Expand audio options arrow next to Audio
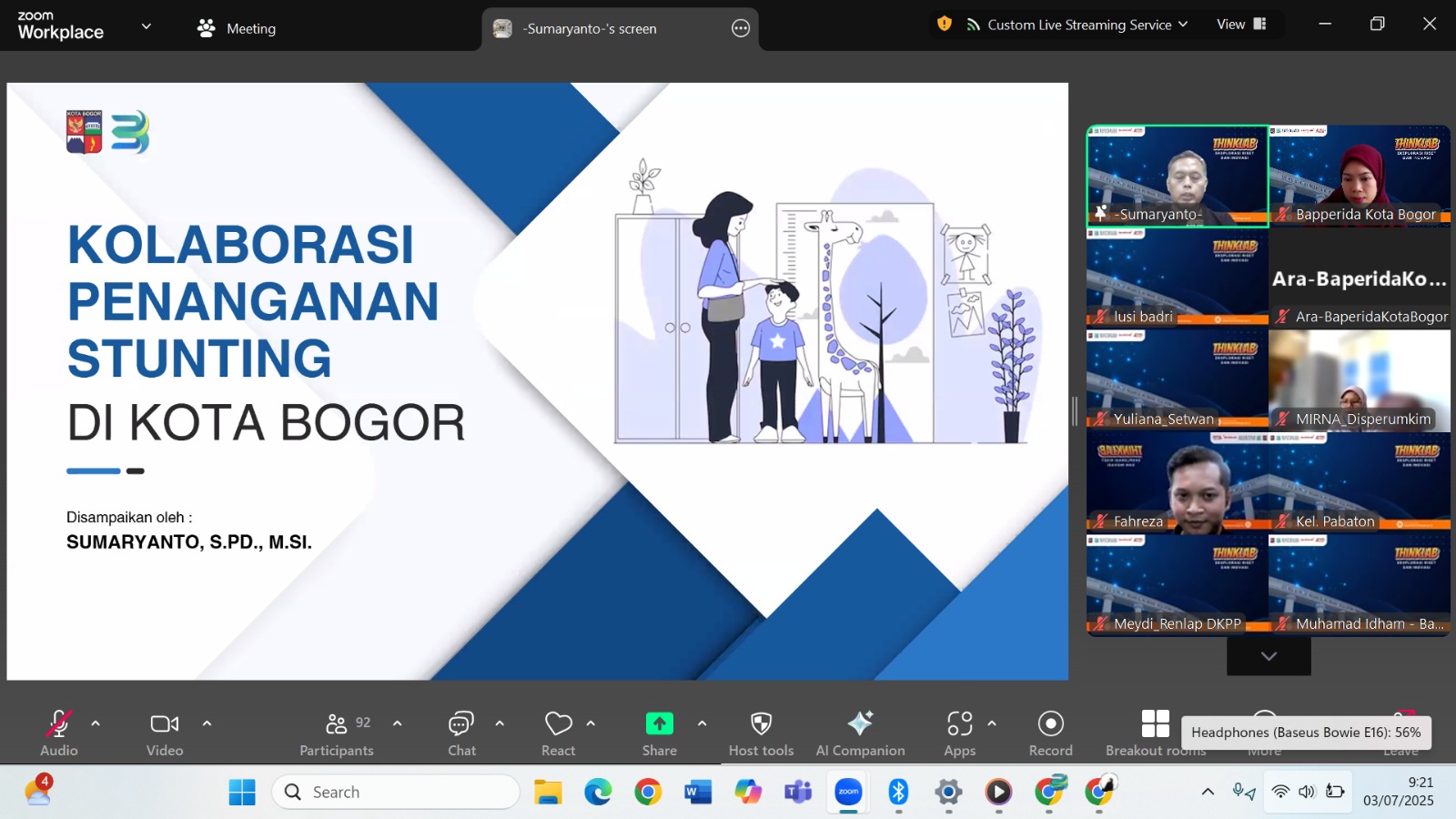This screenshot has width=1456, height=819. pos(96,723)
